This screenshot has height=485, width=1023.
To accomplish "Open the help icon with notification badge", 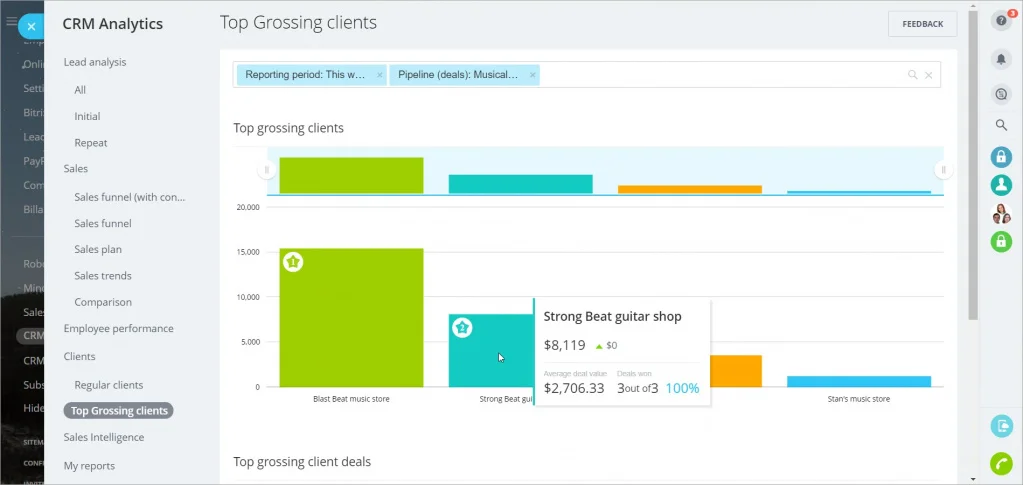I will pyautogui.click(x=1001, y=22).
